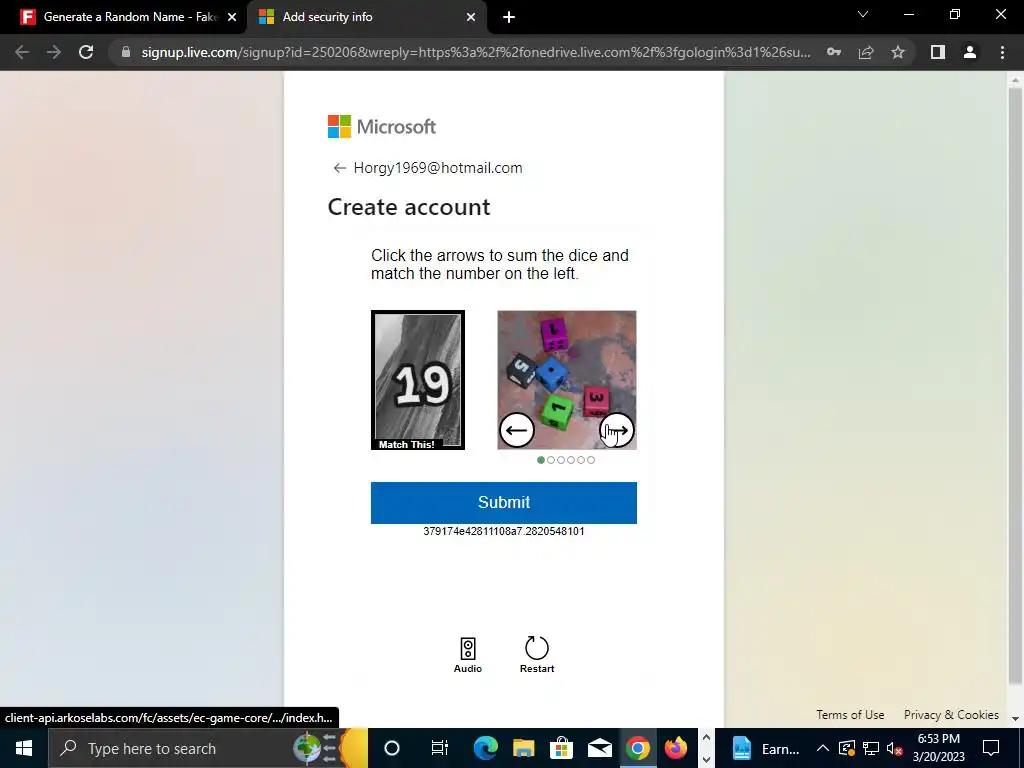This screenshot has width=1024, height=768.
Task: Bookmark this page with star
Action: (898, 52)
